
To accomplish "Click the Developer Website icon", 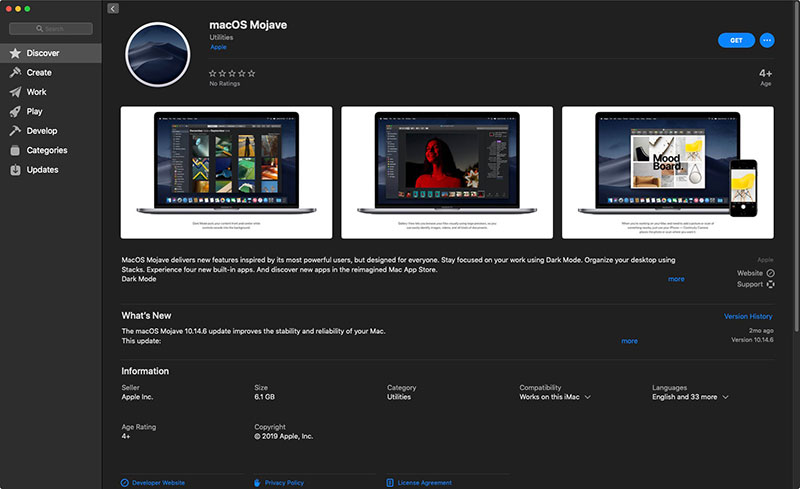I will click(125, 482).
